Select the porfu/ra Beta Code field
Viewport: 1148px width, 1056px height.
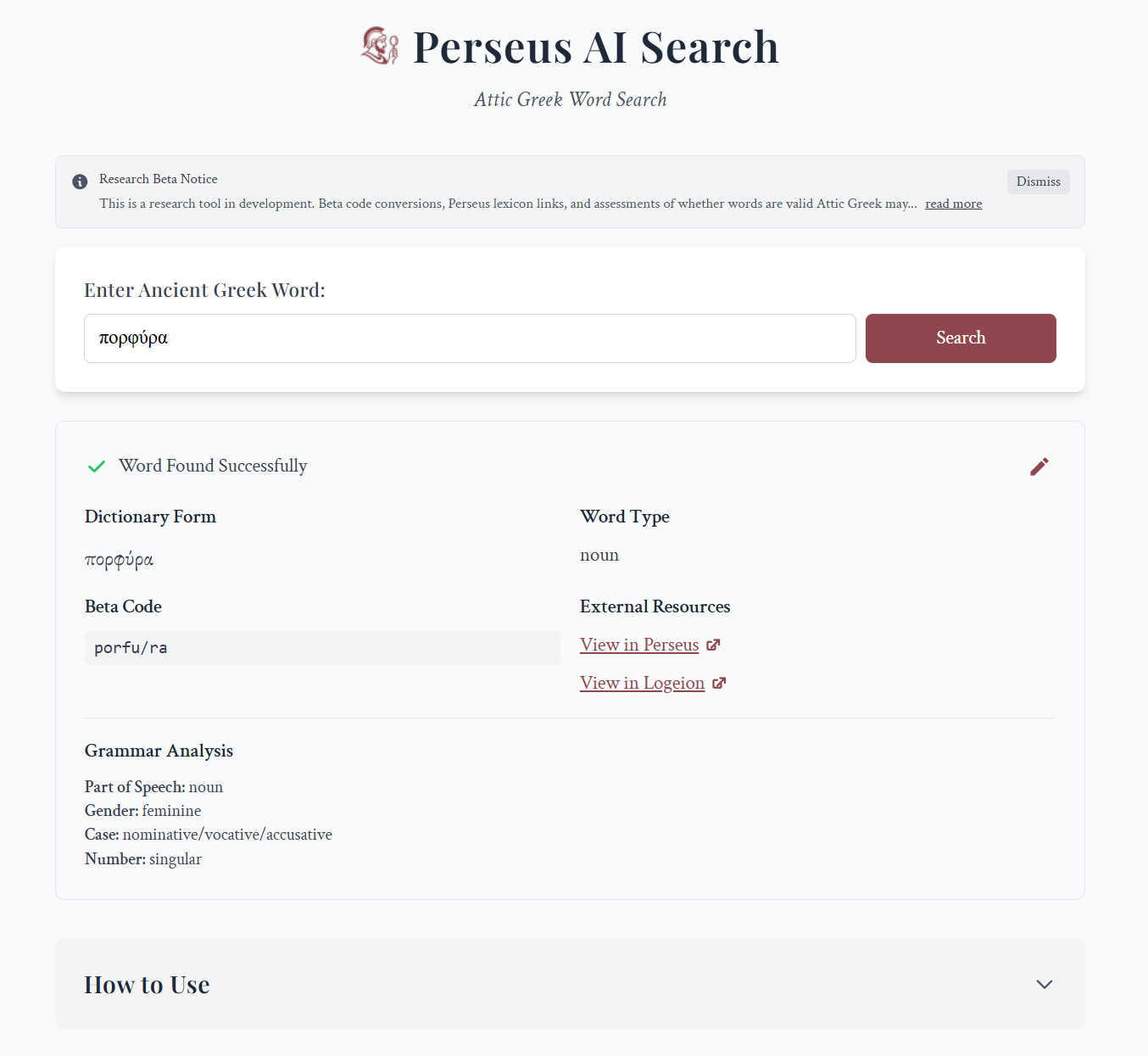[x=322, y=647]
